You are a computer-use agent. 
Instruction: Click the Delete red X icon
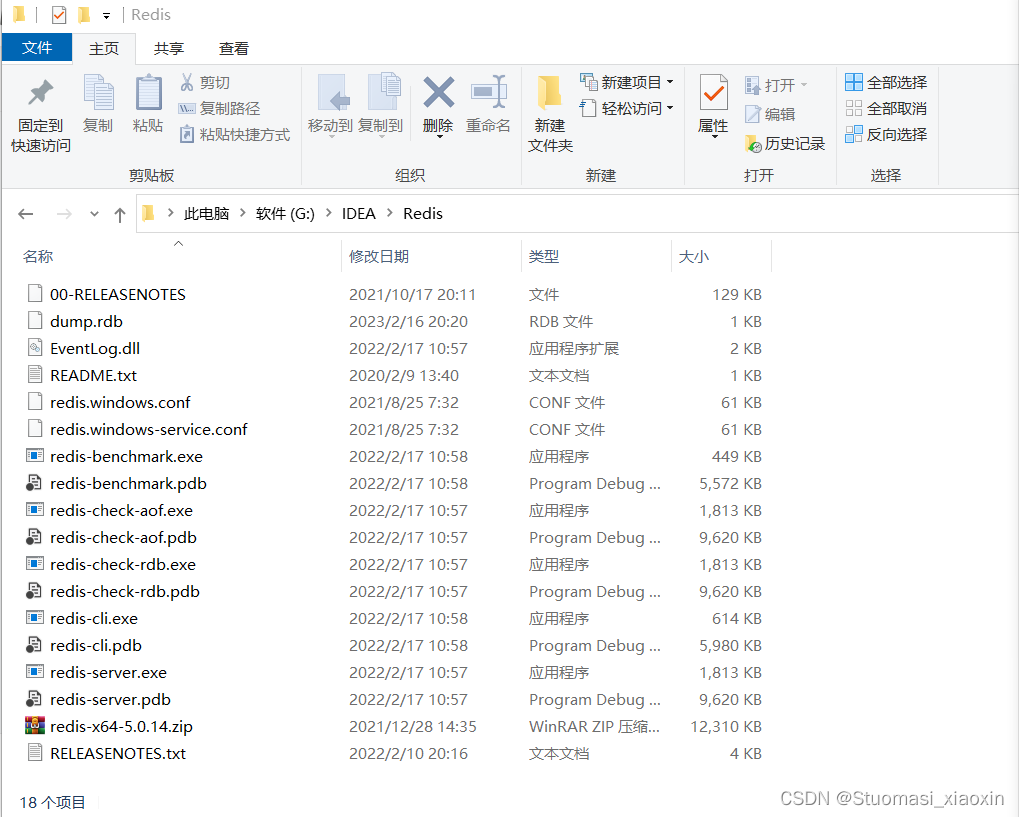[439, 92]
